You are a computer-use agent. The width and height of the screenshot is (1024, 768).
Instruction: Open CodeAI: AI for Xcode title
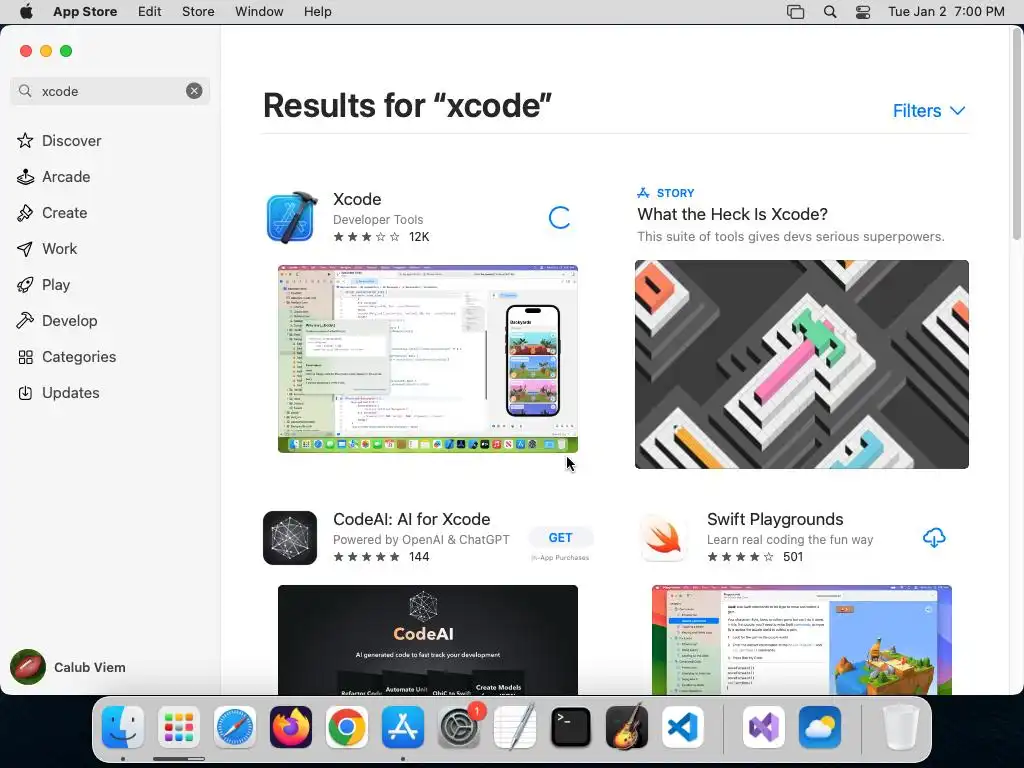pyautogui.click(x=411, y=519)
